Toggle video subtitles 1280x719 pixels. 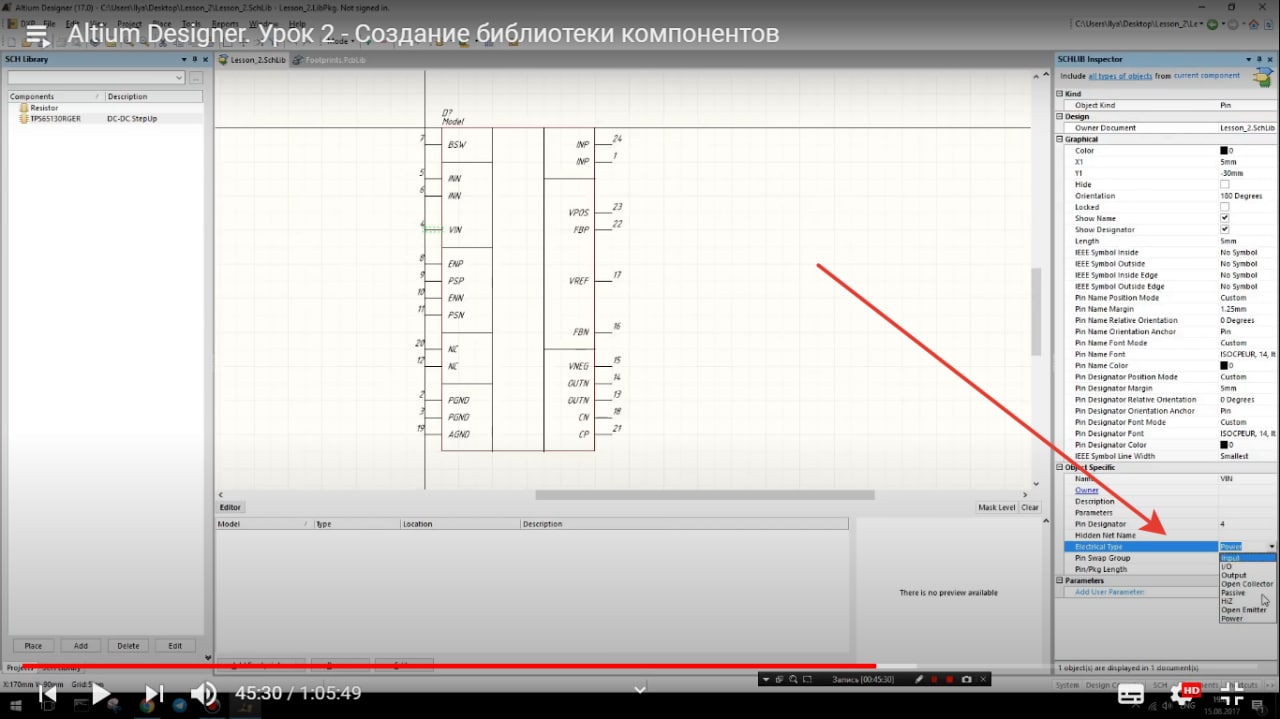coord(1131,694)
